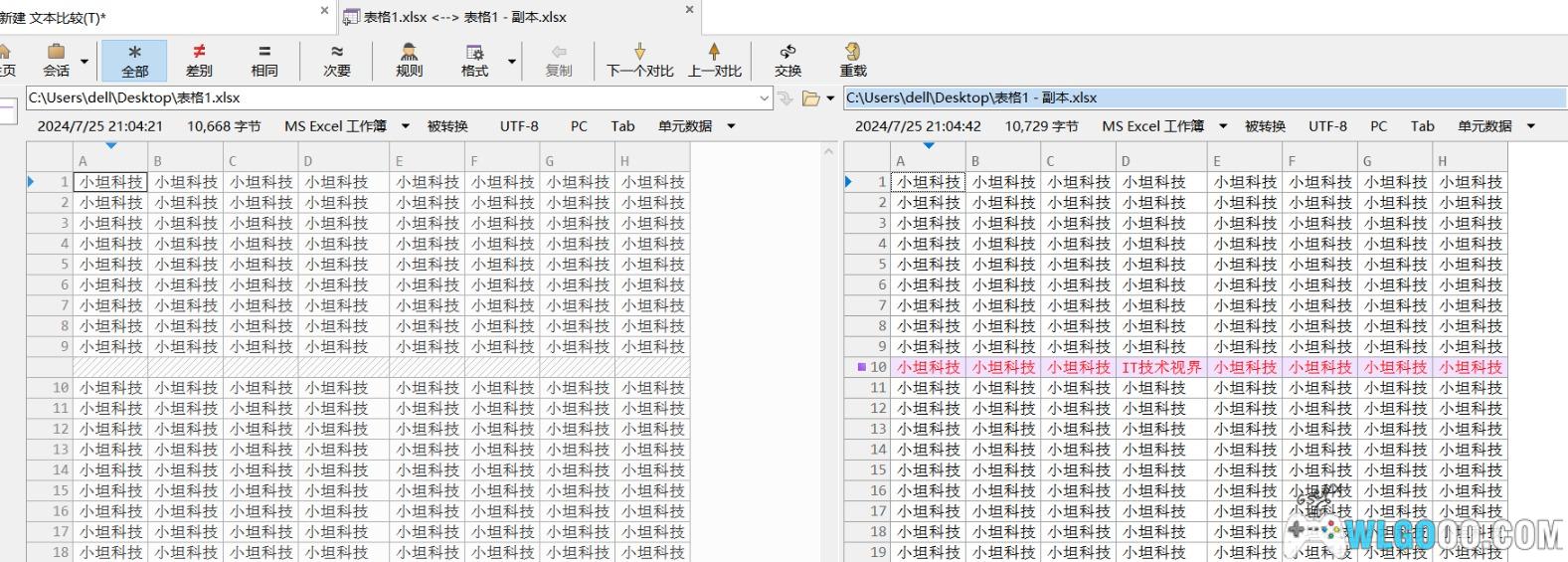
Task: Click the 交换 (Swap sides) icon
Action: 787,60
